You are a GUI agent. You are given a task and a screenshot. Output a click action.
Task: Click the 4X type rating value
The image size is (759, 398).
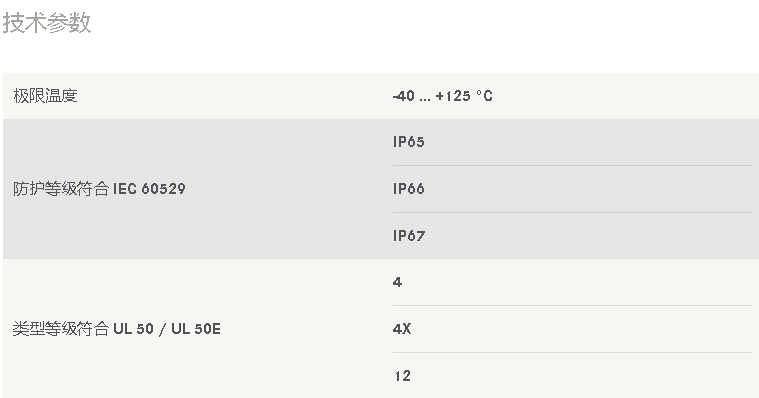tap(402, 329)
